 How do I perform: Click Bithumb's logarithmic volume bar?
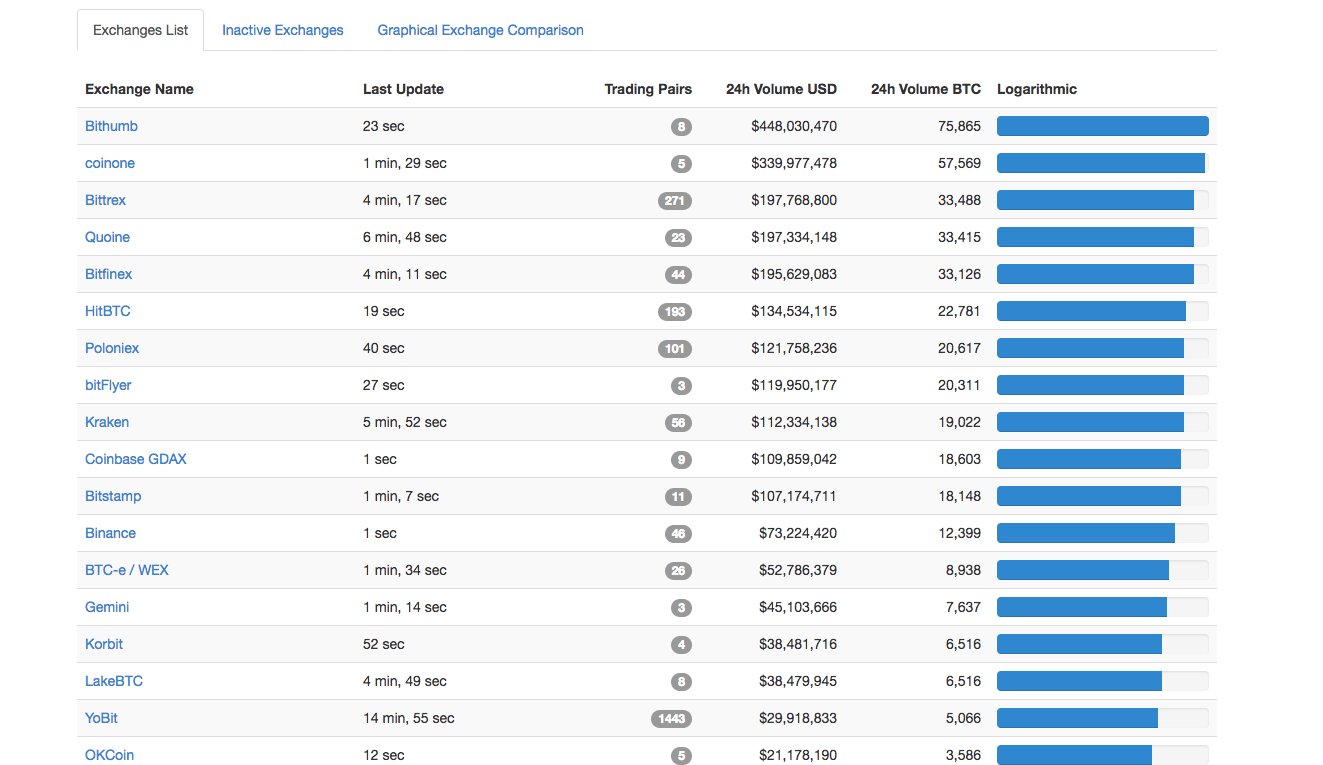click(x=1103, y=126)
